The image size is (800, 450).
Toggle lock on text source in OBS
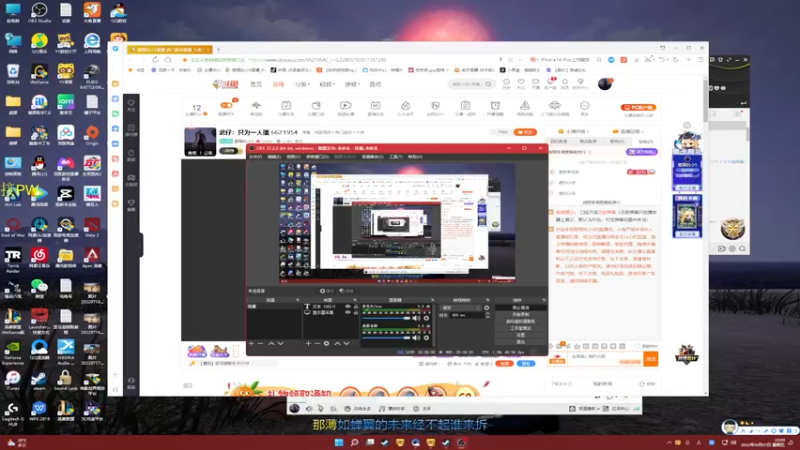(x=356, y=307)
